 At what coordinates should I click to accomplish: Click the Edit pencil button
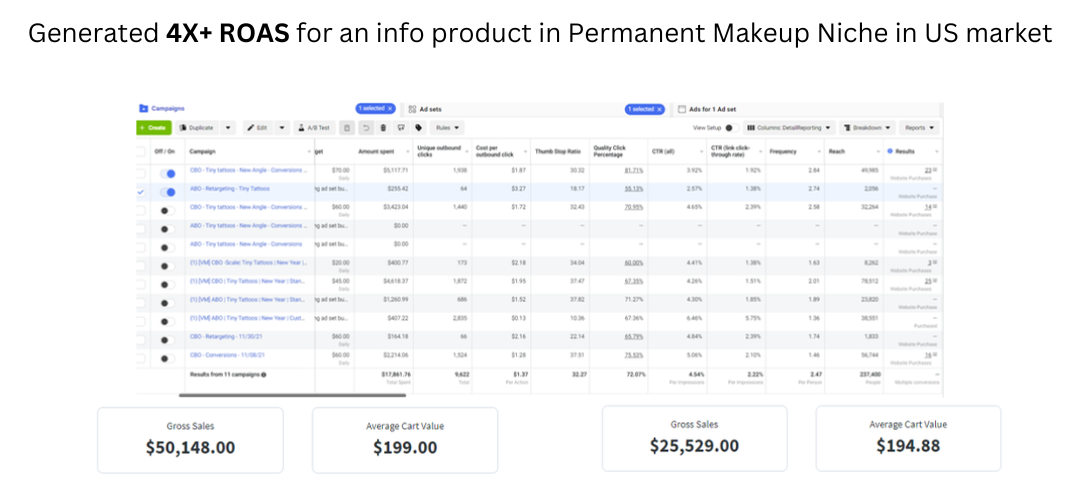point(258,128)
